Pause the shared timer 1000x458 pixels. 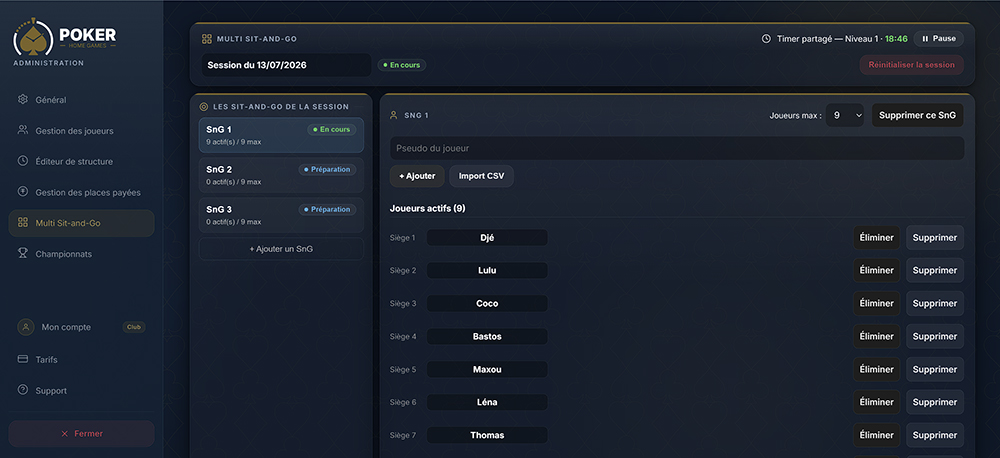(x=939, y=38)
